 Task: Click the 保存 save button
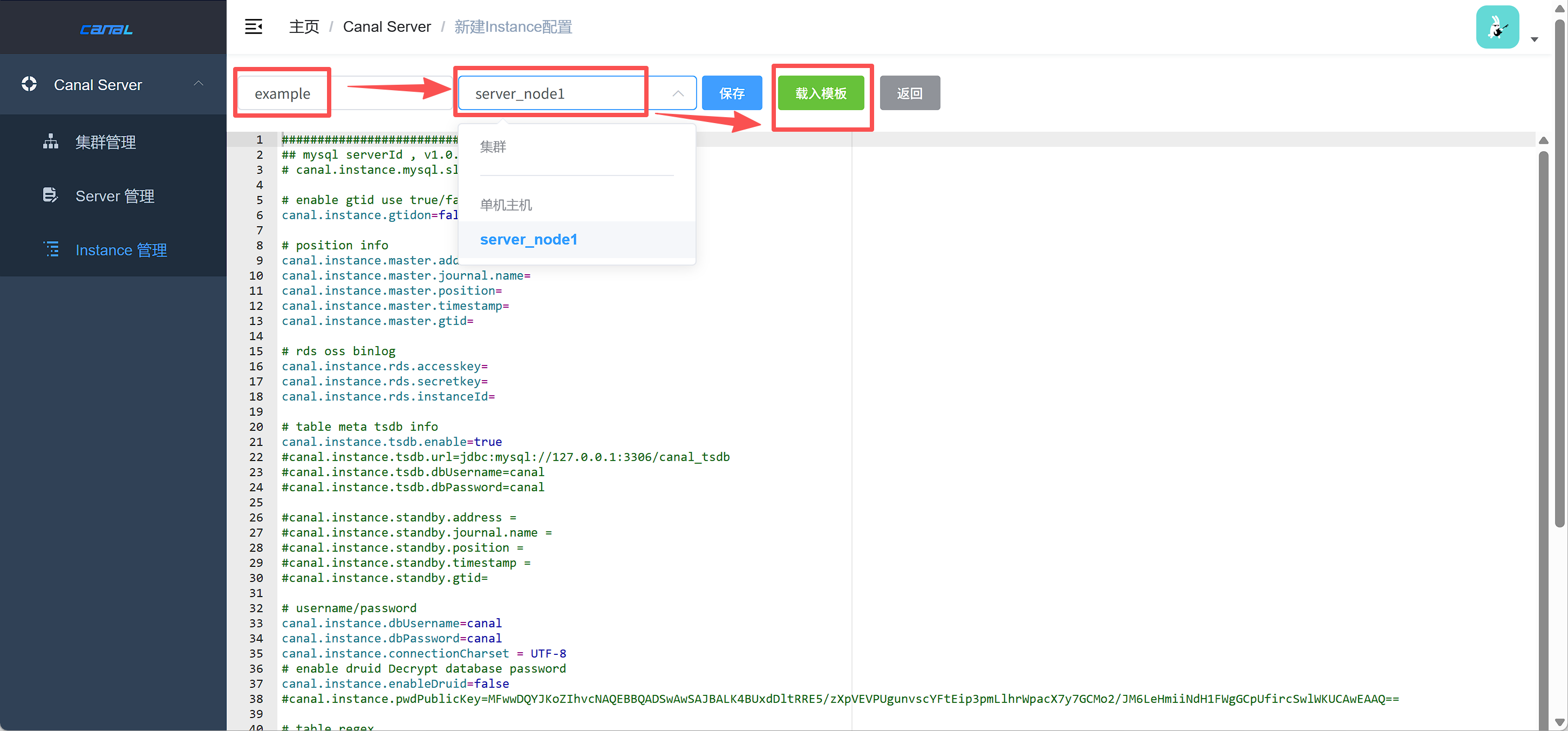point(731,93)
